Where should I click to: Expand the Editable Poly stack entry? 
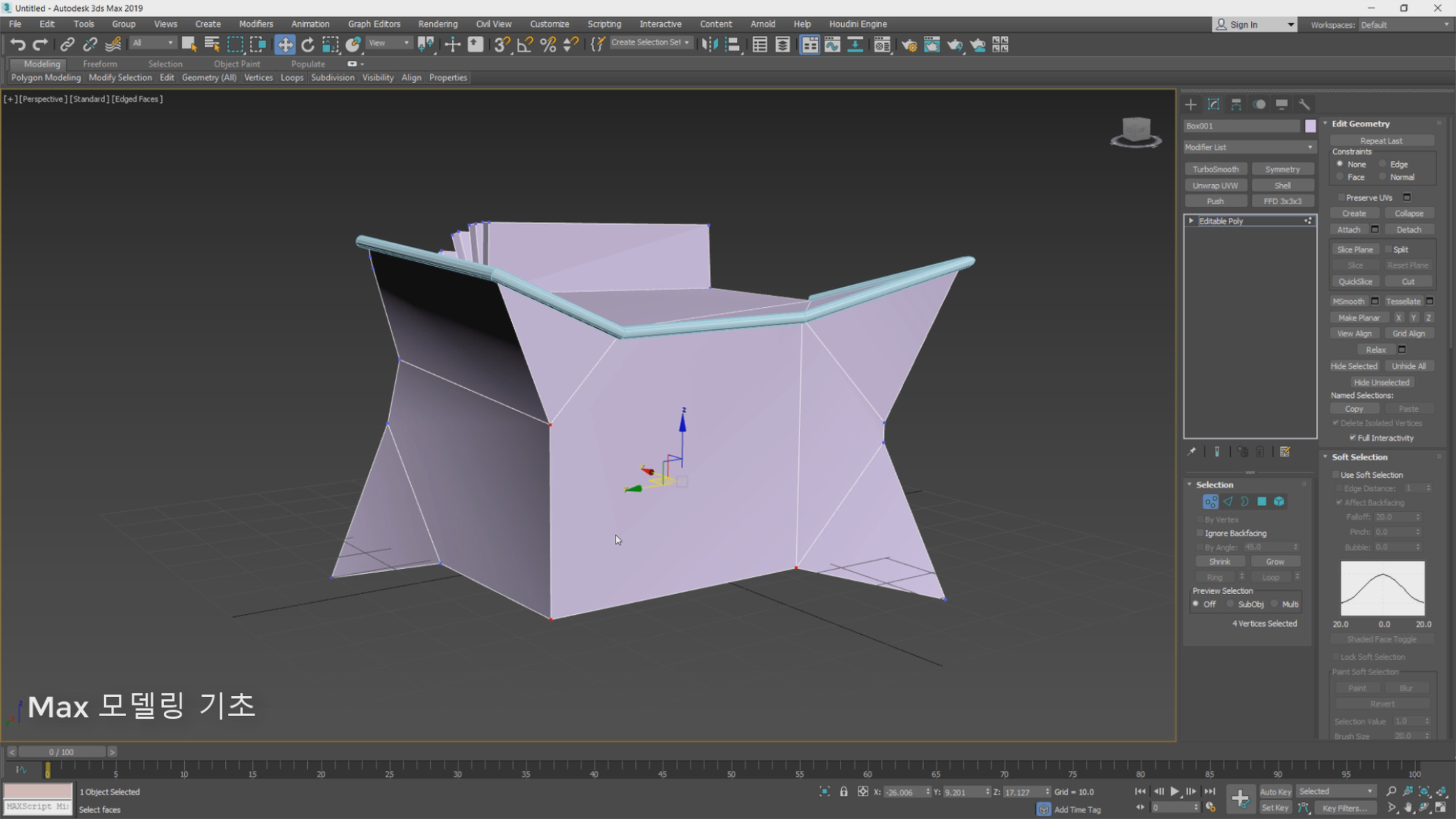pyautogui.click(x=1191, y=221)
